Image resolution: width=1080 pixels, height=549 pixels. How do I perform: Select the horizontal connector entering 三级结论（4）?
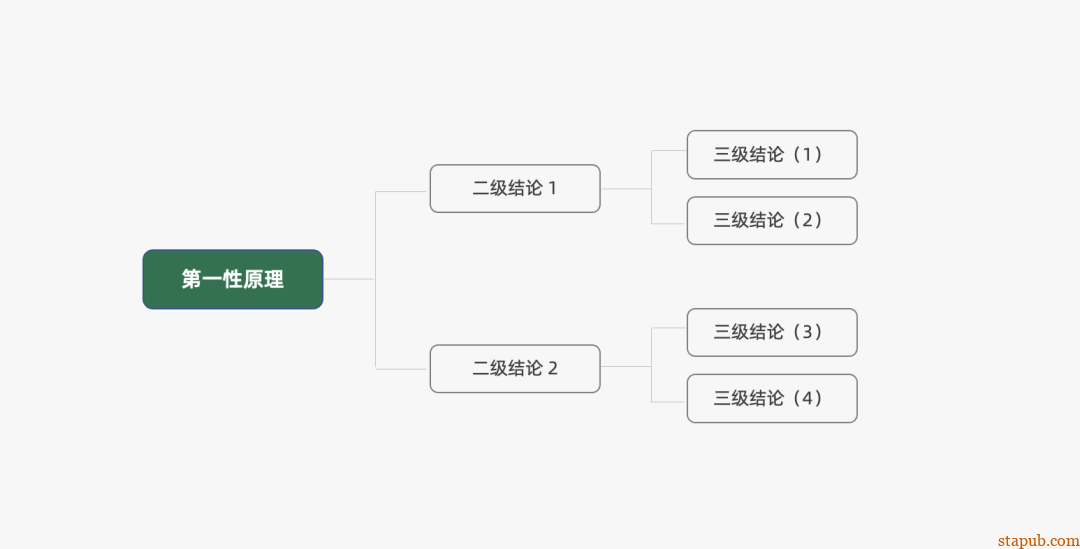pos(669,401)
